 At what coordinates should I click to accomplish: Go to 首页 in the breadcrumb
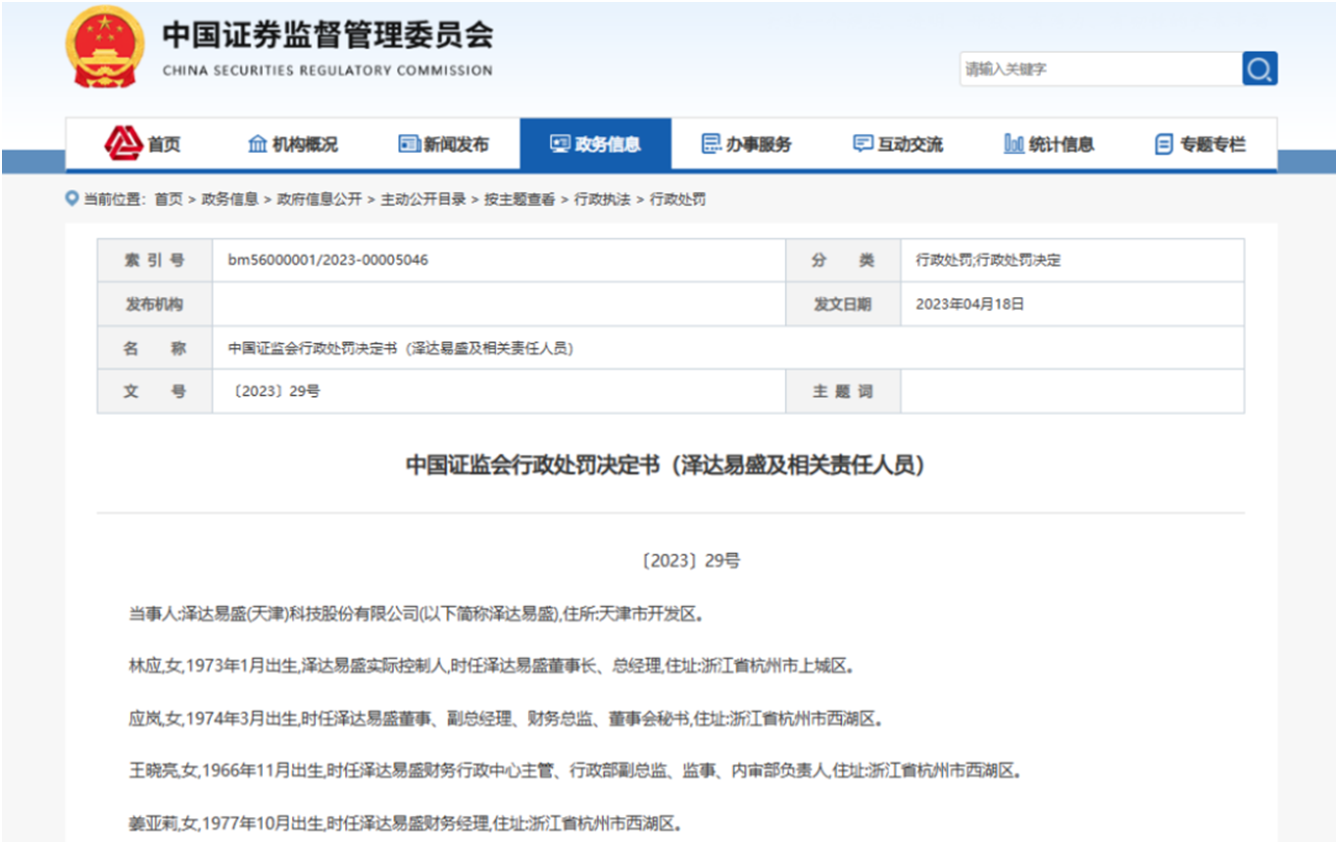168,199
